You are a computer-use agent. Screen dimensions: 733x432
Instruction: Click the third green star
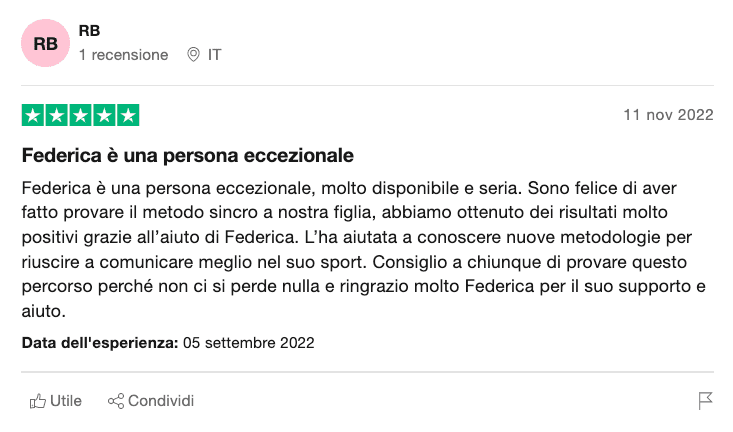point(80,115)
